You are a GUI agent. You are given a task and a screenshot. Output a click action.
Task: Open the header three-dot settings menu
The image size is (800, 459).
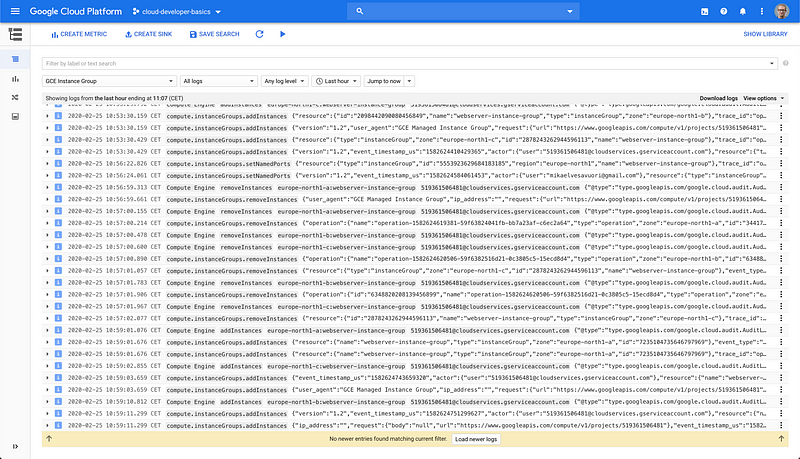point(762,11)
